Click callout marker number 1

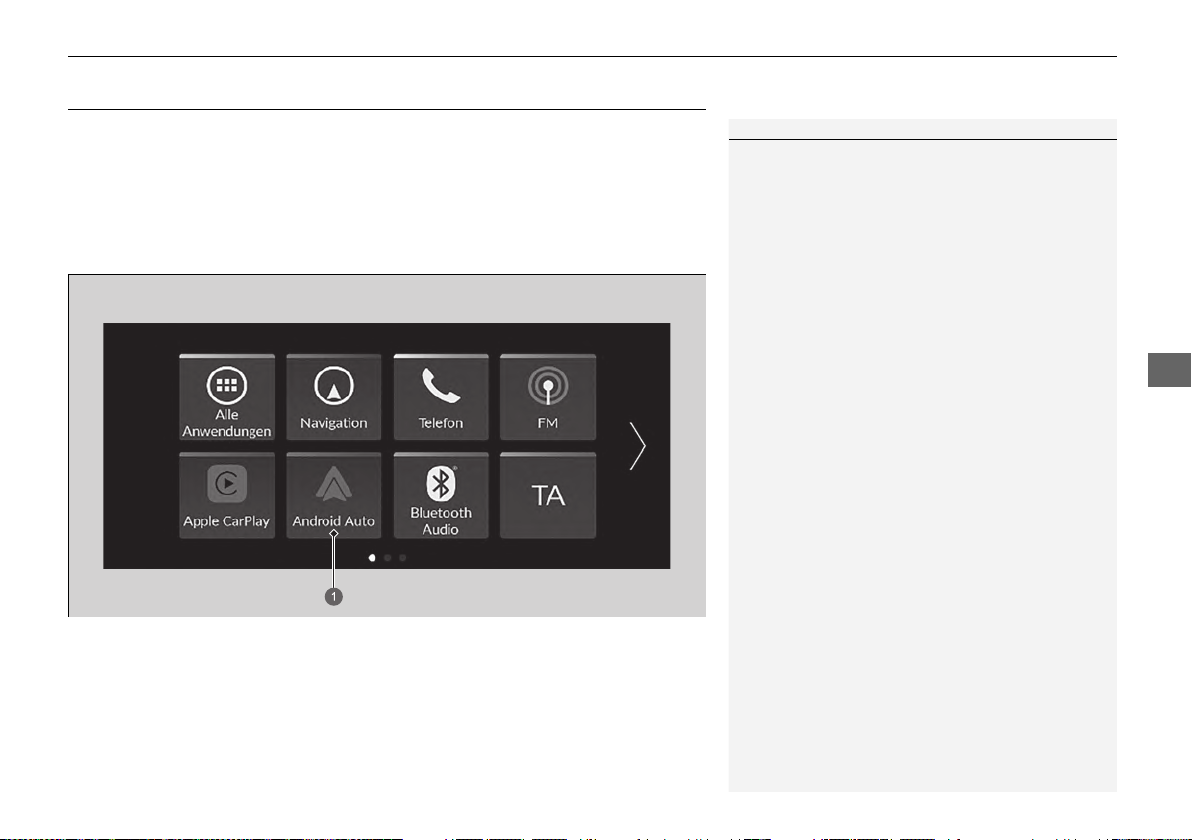coord(334,597)
